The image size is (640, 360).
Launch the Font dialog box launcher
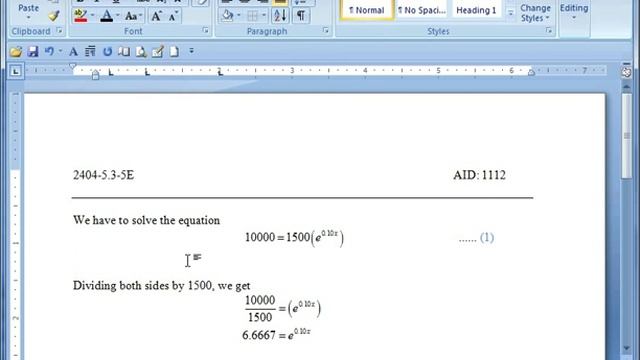(x=205, y=31)
